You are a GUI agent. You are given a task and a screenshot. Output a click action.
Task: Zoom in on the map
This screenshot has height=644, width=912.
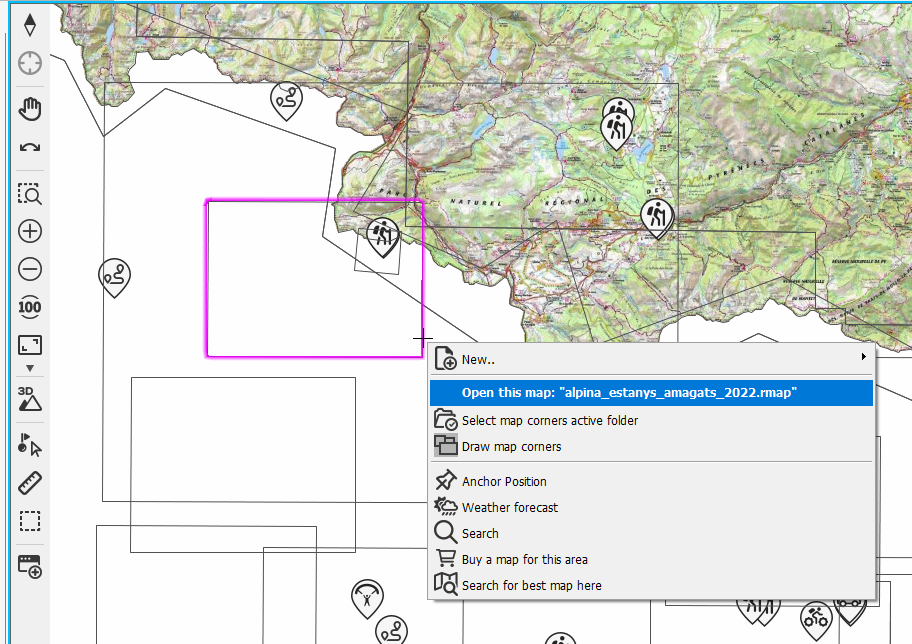pyautogui.click(x=29, y=231)
